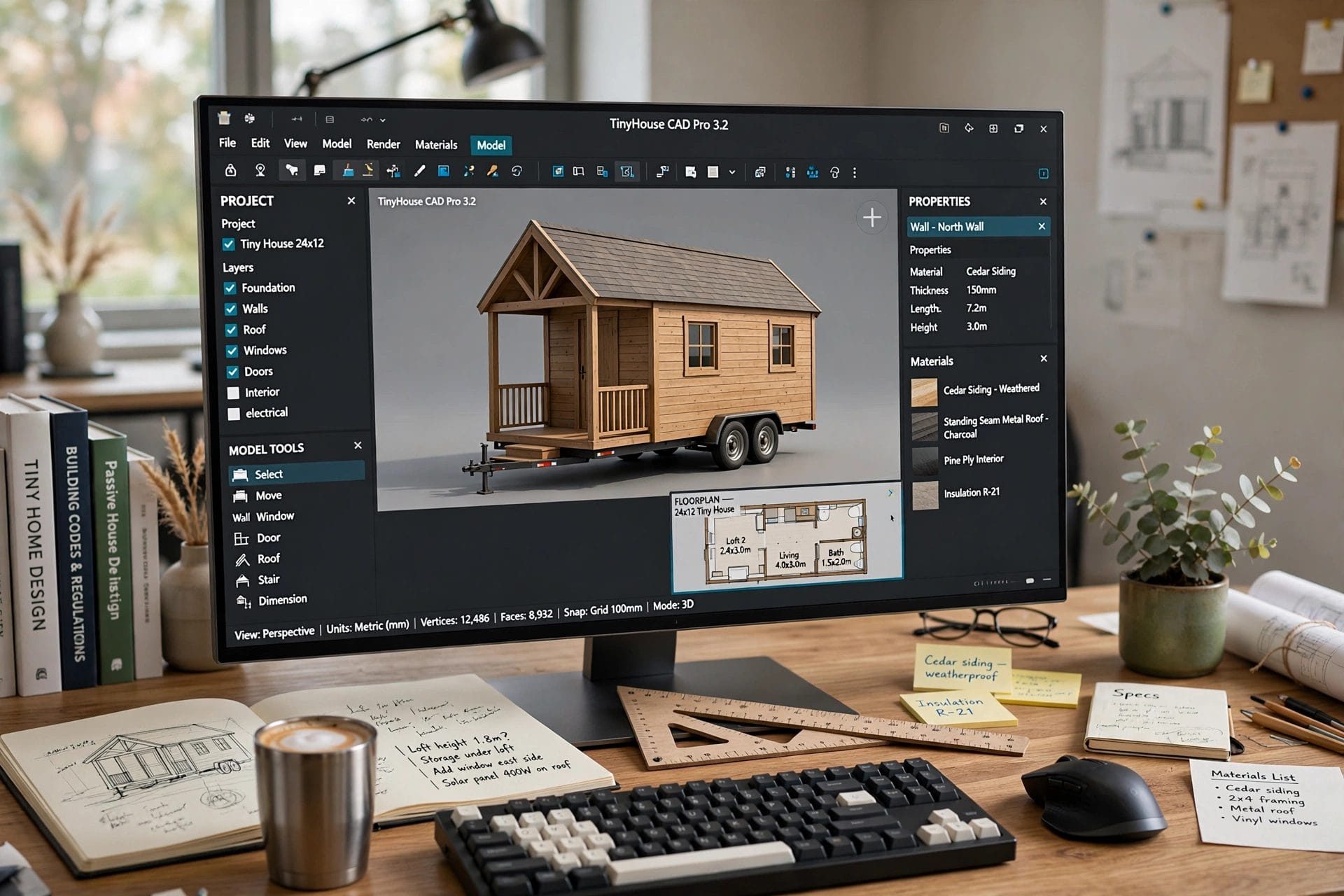Click the Thickness value 150mm field
1344x896 pixels.
tap(981, 290)
